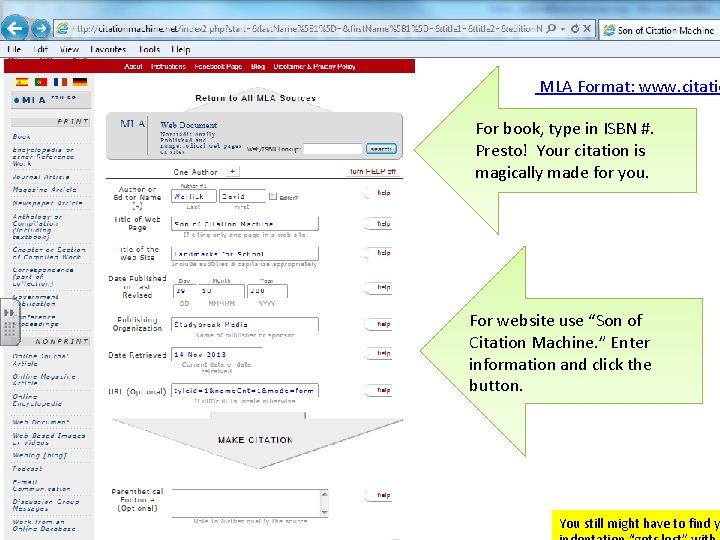Open the MLA Format: www.citati… hyperlink
Screen dimensions: 720x540
point(627,86)
